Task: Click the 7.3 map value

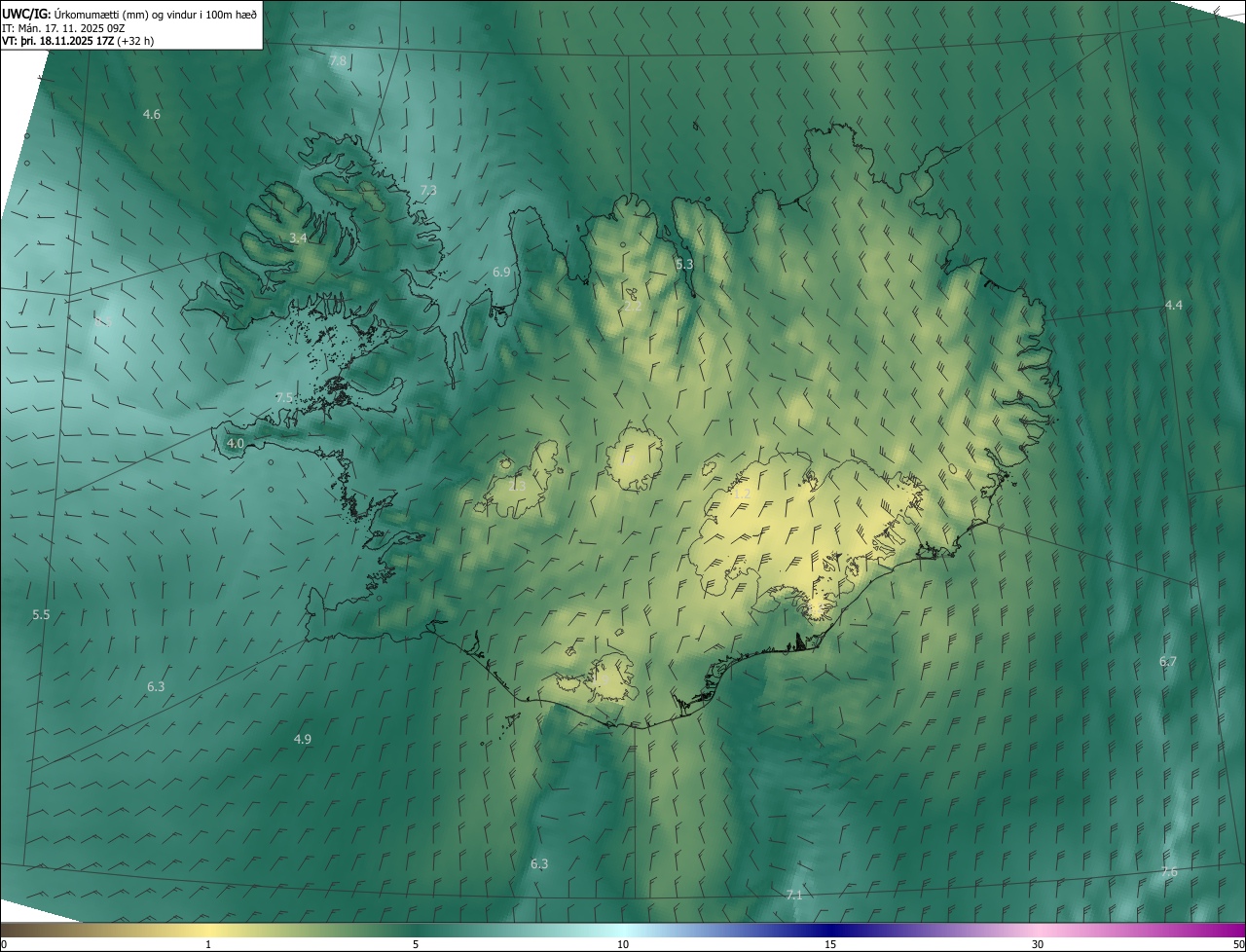Action: click(x=428, y=191)
